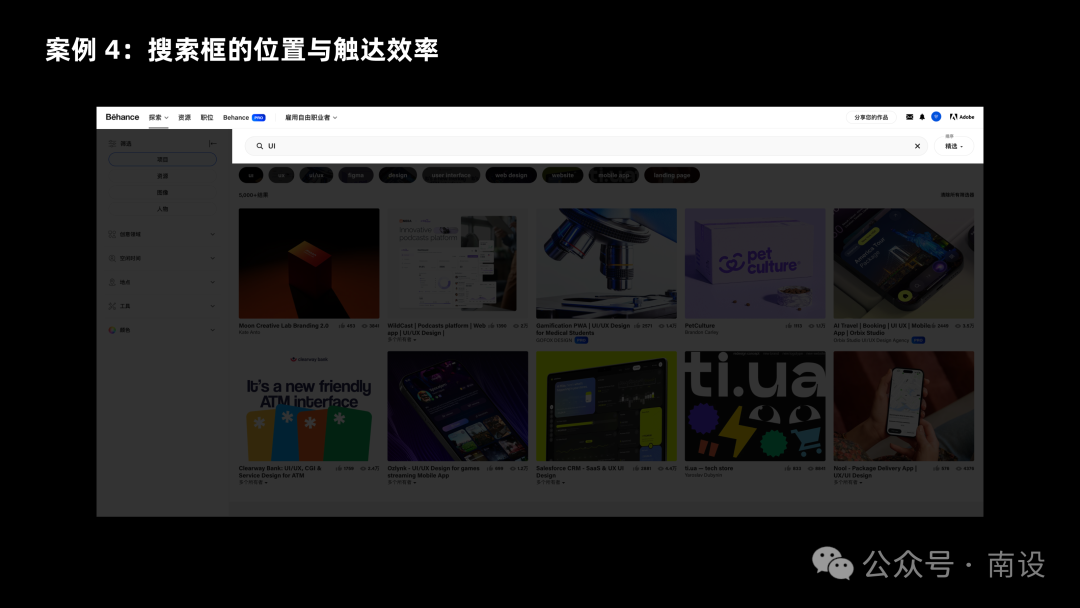Image resolution: width=1080 pixels, height=608 pixels.
Task: Click the 空闲时间 icon in sidebar
Action: [112, 258]
